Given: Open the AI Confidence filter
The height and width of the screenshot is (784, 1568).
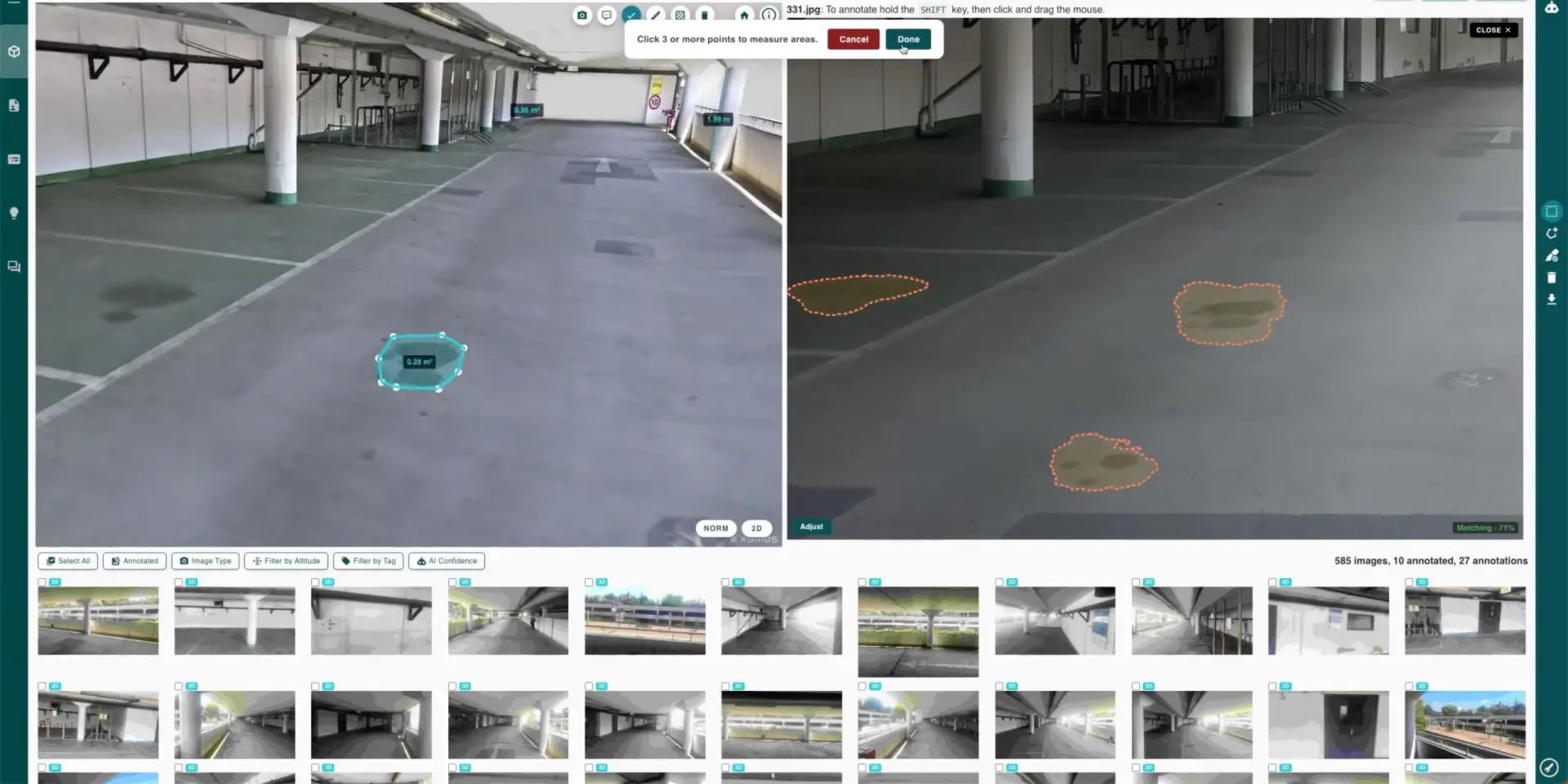Looking at the screenshot, I should coord(447,561).
